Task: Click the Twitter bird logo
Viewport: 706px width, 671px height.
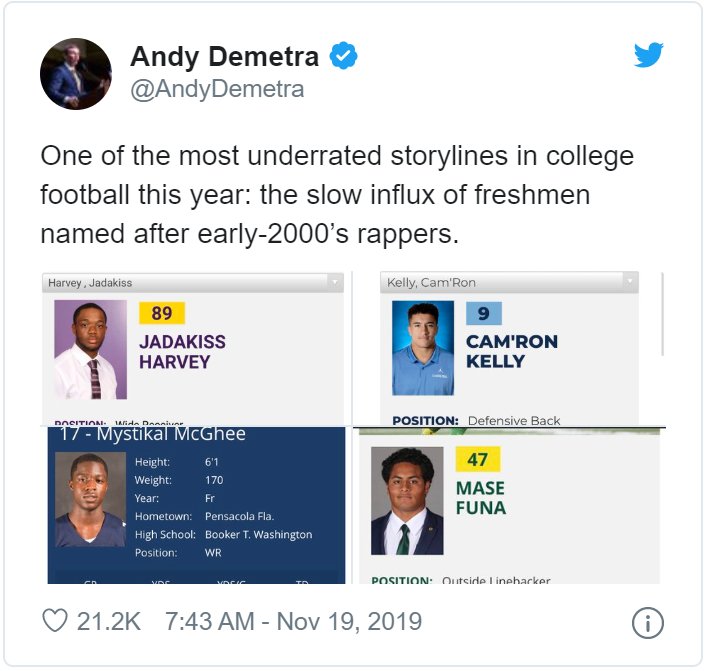Action: [x=648, y=54]
